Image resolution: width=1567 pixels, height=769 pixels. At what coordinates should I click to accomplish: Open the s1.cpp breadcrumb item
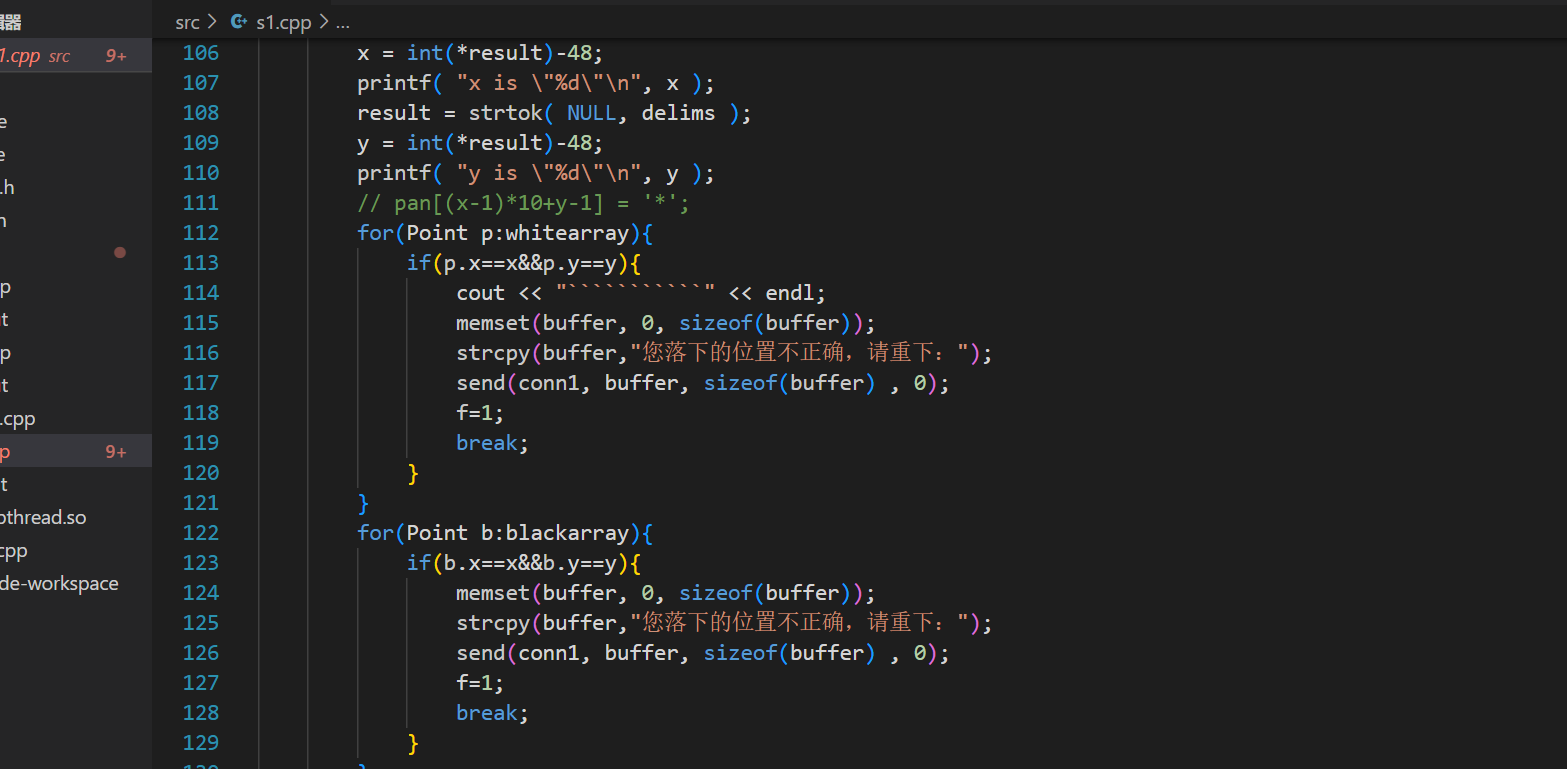pyautogui.click(x=284, y=22)
